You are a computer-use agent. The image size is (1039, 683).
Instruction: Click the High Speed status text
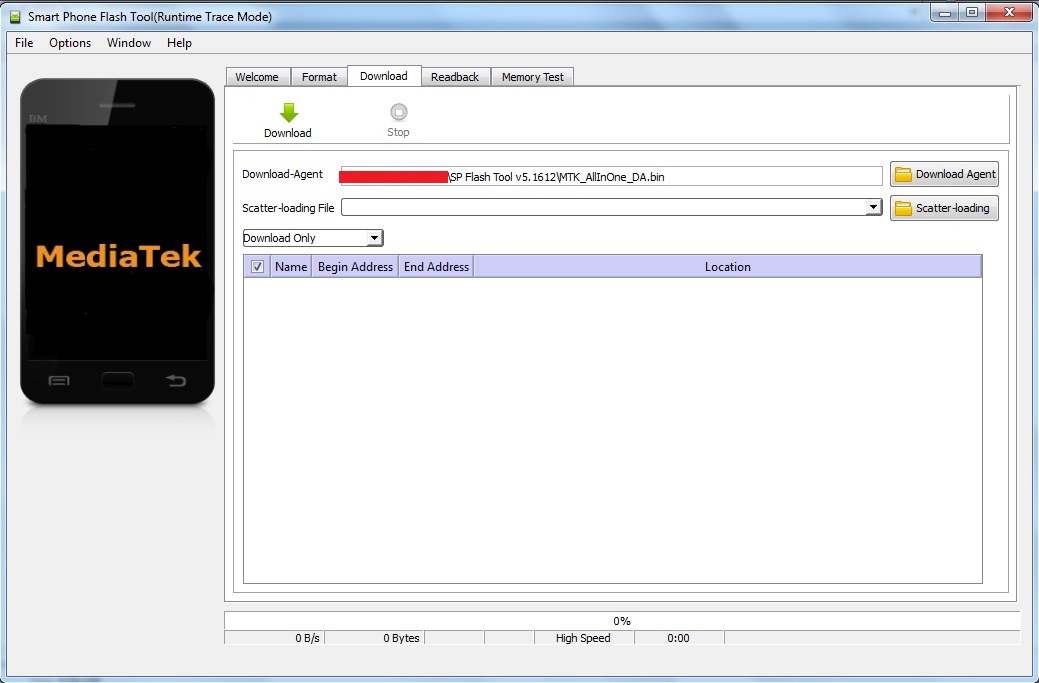[583, 638]
